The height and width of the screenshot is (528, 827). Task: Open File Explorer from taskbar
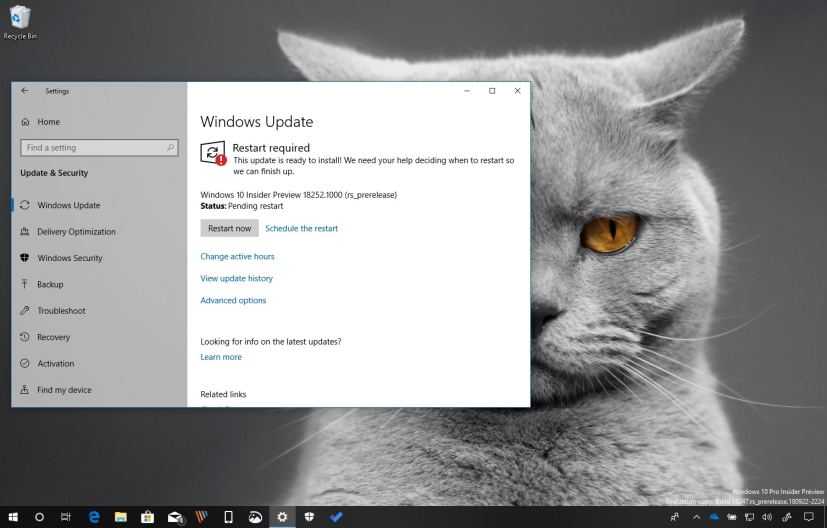121,517
